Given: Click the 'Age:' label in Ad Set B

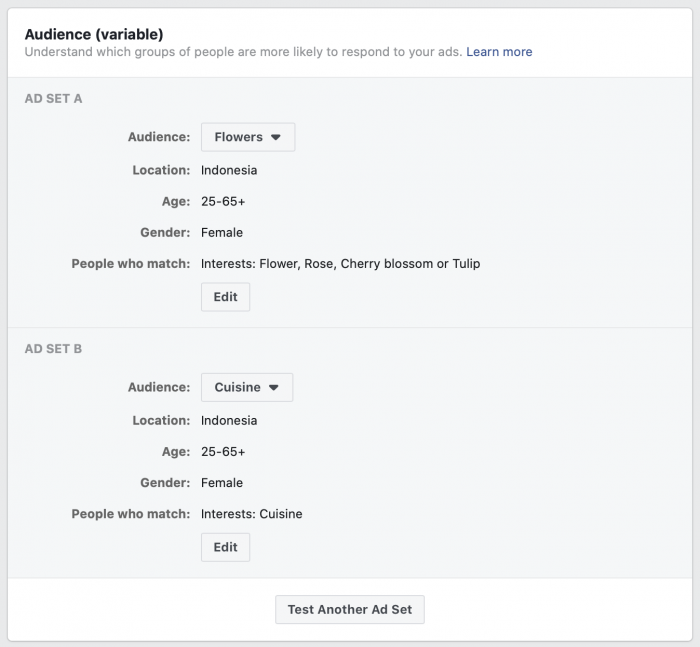Looking at the screenshot, I should click(x=176, y=452).
